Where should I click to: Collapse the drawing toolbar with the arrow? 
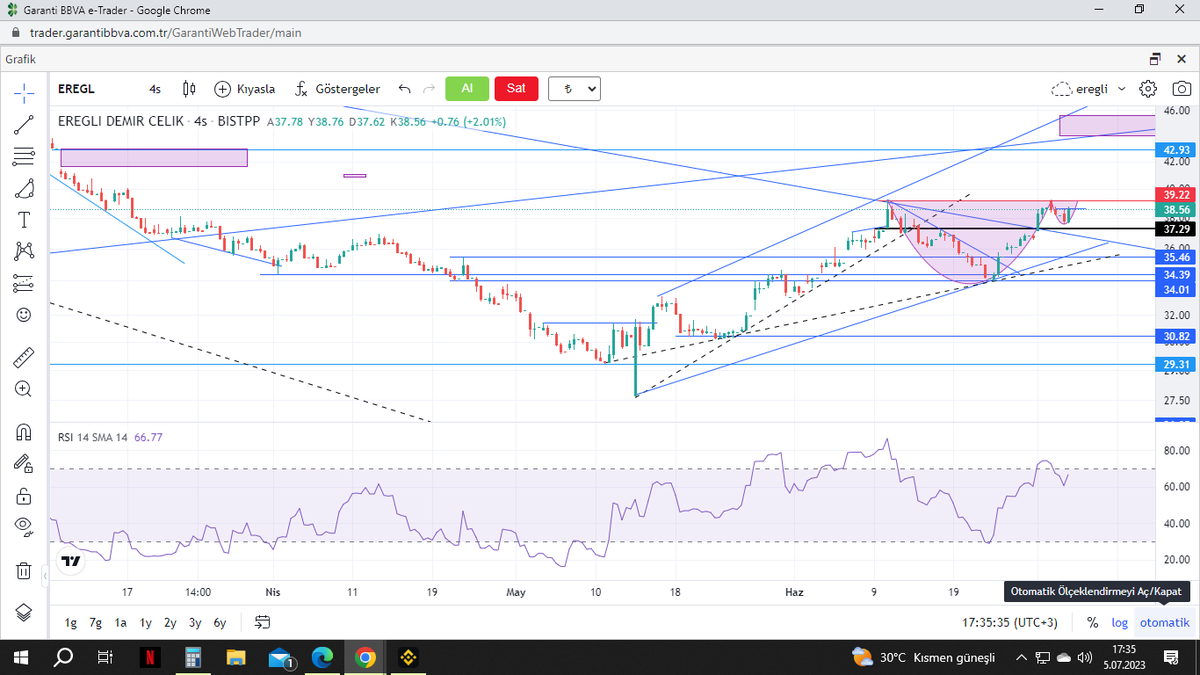[44, 578]
